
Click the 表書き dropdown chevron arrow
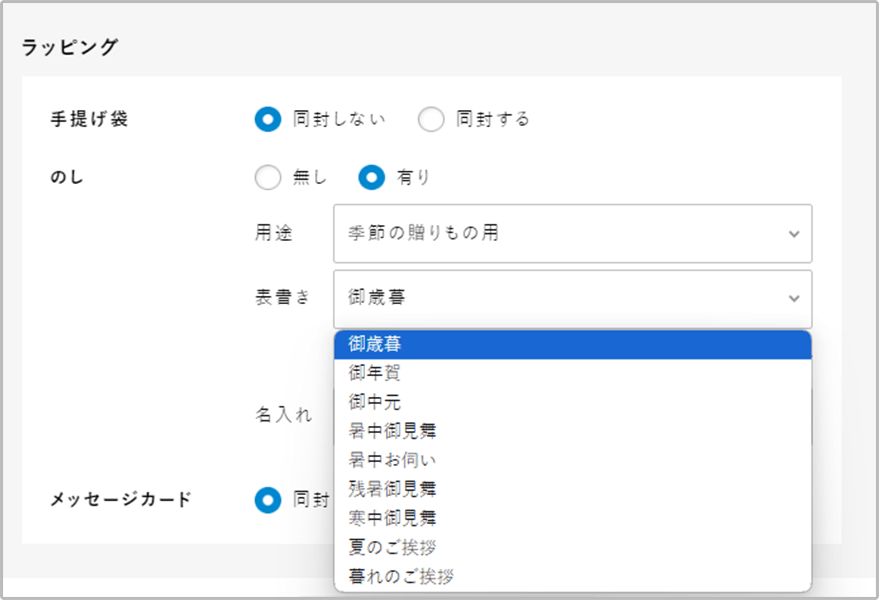tap(794, 298)
